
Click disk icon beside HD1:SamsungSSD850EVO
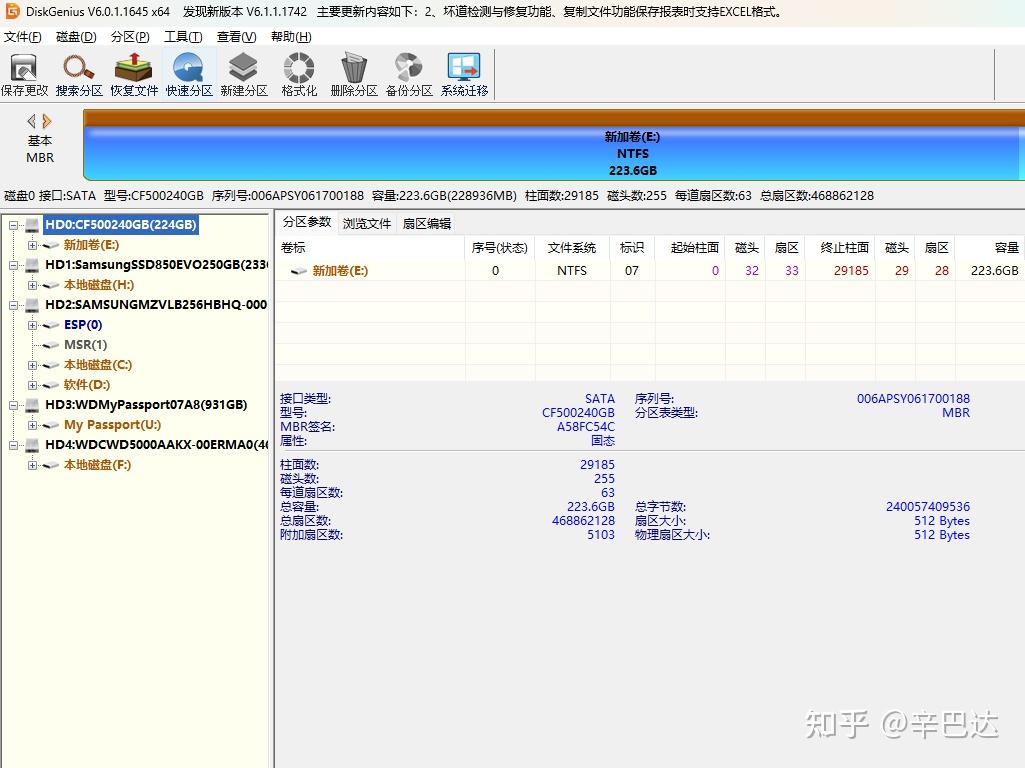32,265
